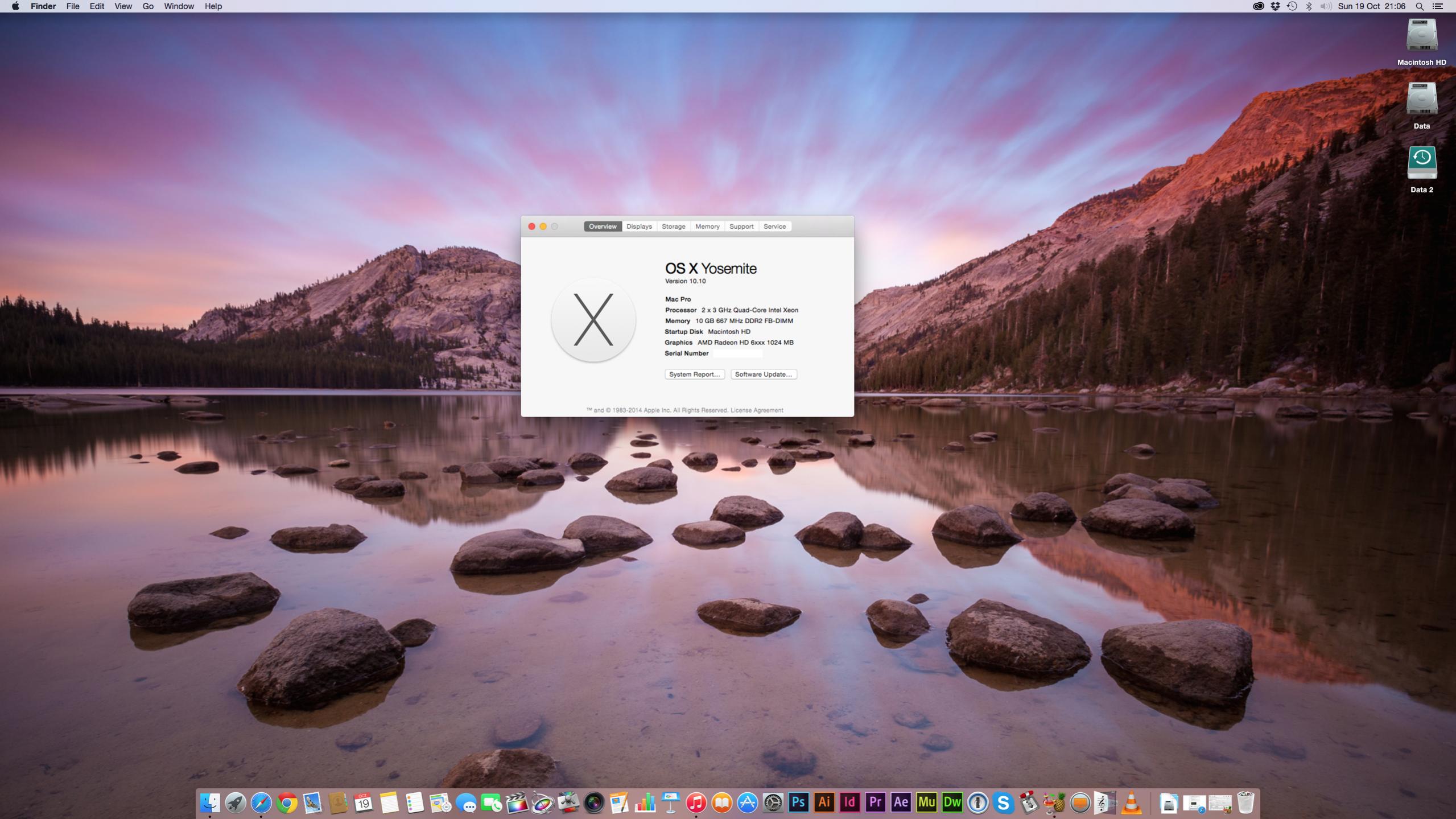
Task: Open the Go menu
Action: click(x=148, y=6)
